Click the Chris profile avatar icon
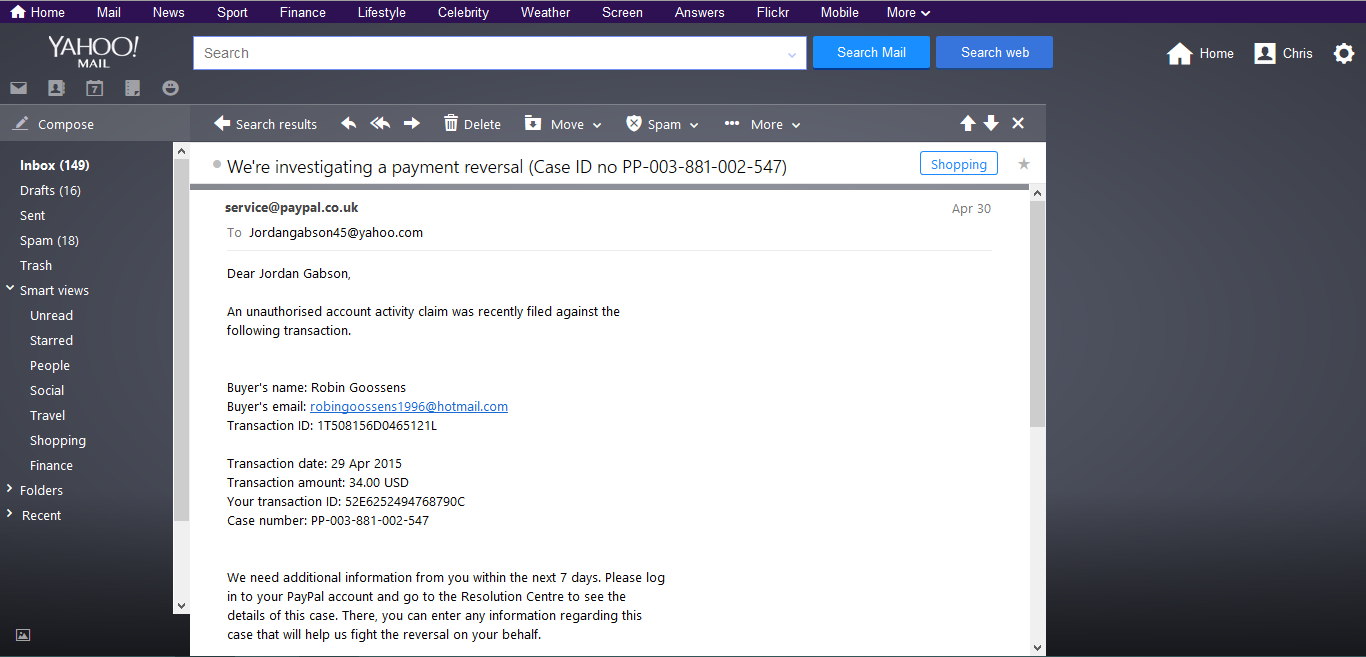 pos(1265,53)
